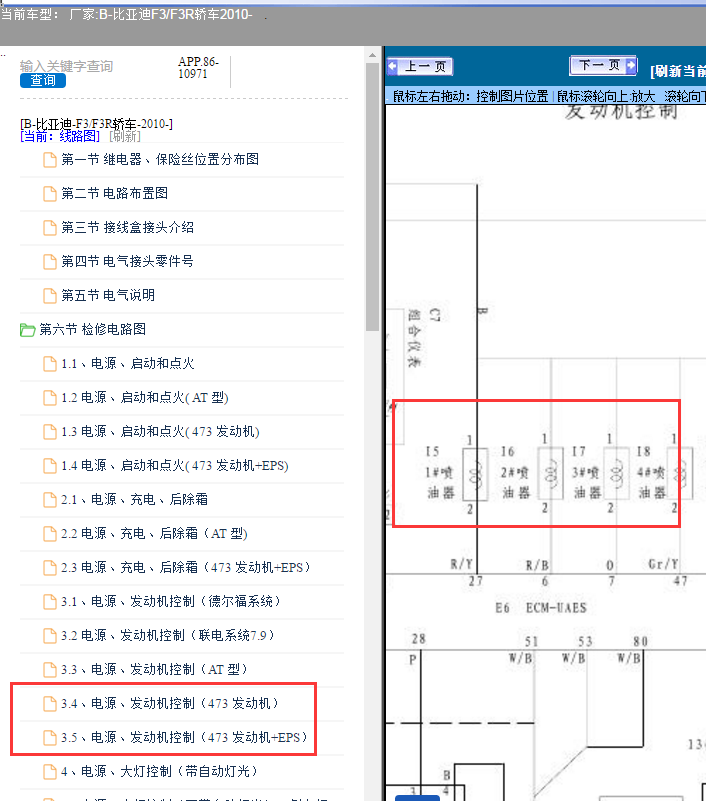Select 3.5、电源、发动机控制（473 发动机+EPS）
This screenshot has height=801, width=706.
tap(184, 738)
